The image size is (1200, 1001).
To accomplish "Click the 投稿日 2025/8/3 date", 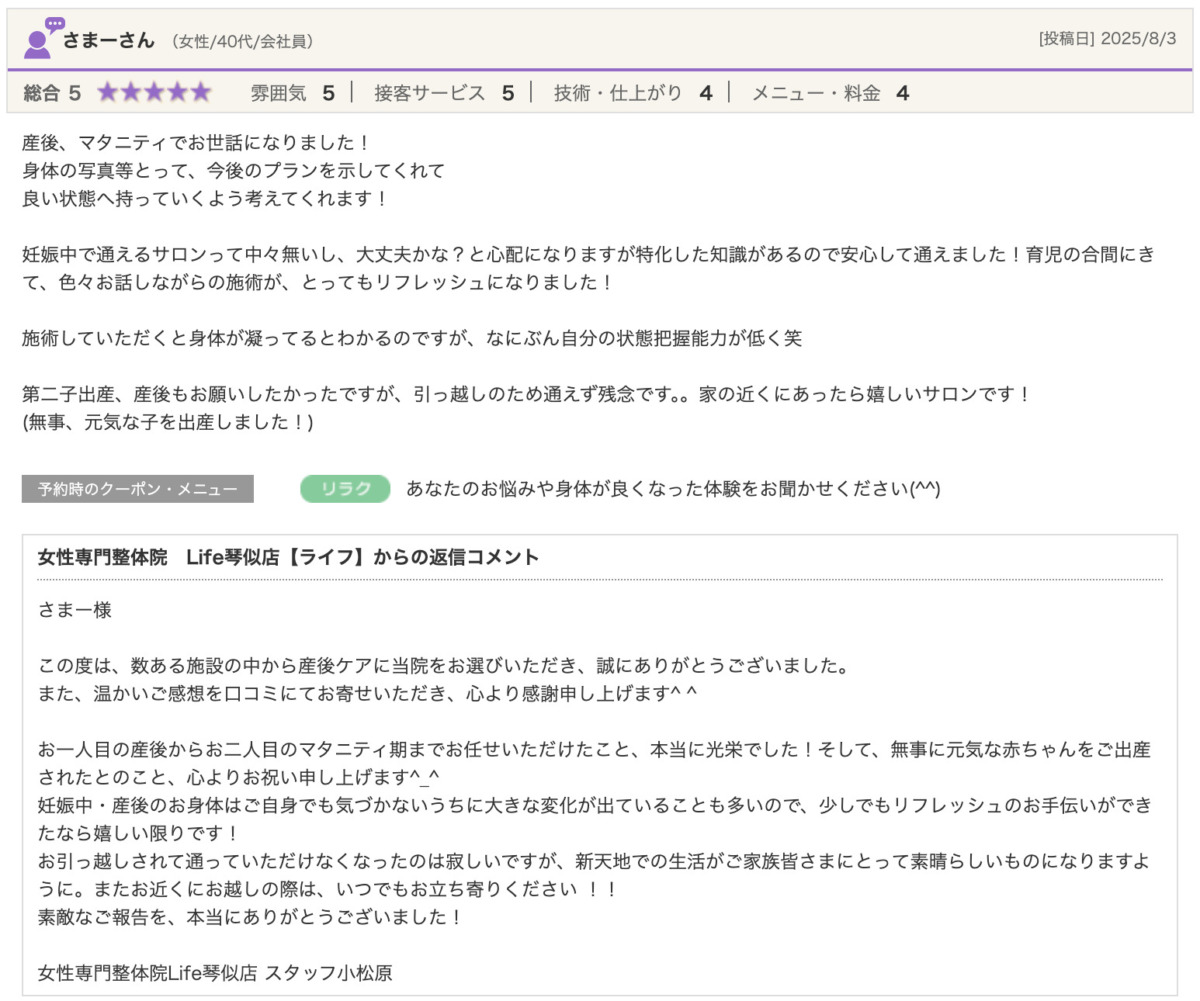I will [1107, 40].
